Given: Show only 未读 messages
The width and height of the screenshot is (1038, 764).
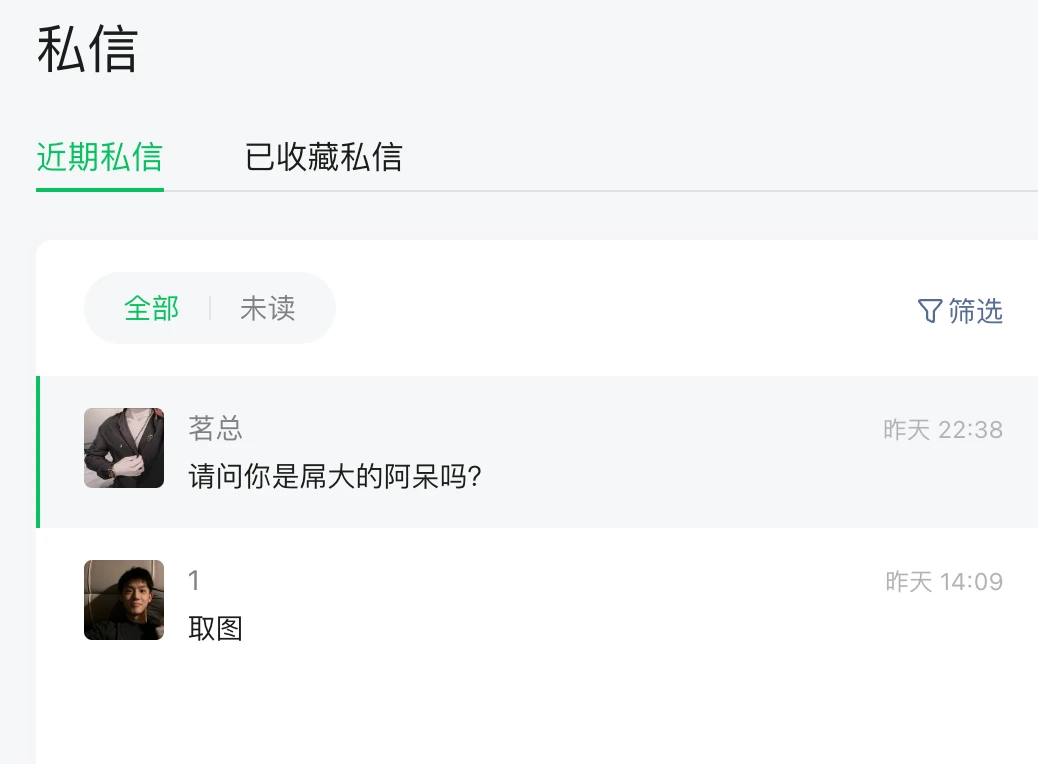Looking at the screenshot, I should pos(268,308).
